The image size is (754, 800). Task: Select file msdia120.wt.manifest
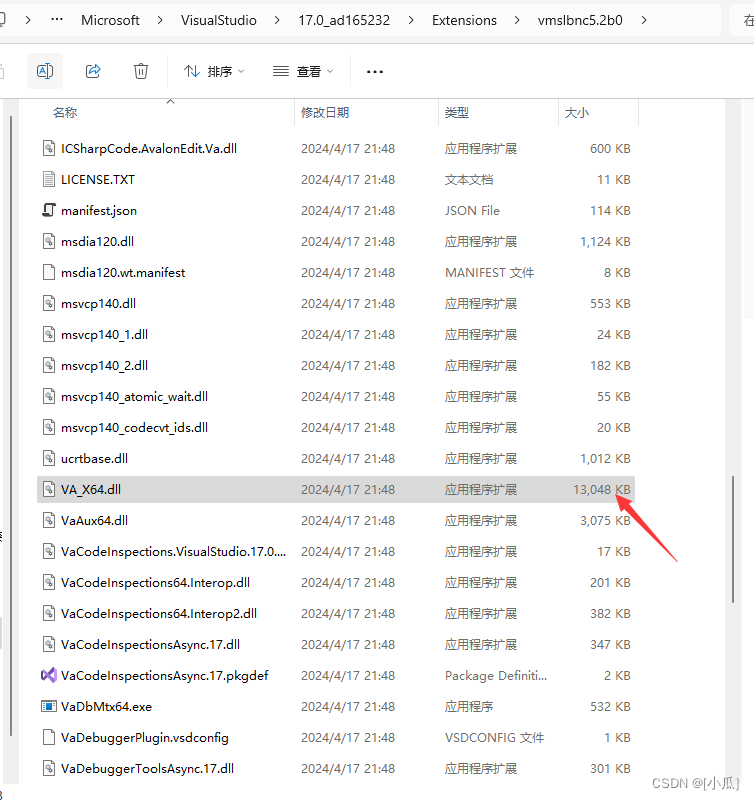[336, 272]
